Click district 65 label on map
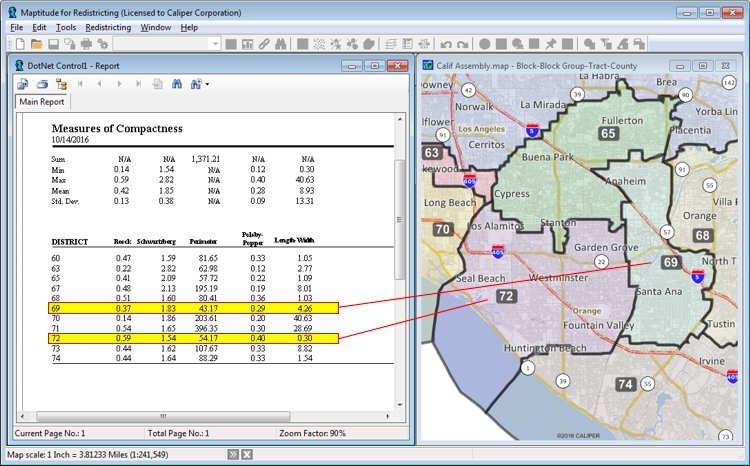 point(608,133)
